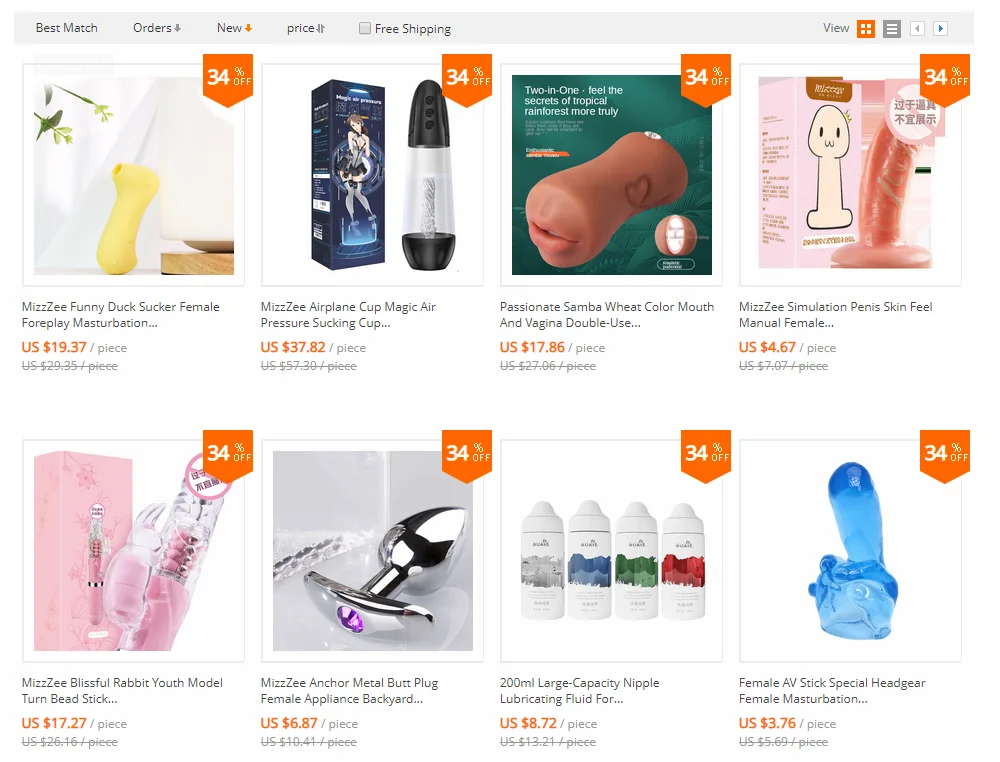Click the 34% off badge on the airplane cup
1000x762 pixels.
pos(467,80)
